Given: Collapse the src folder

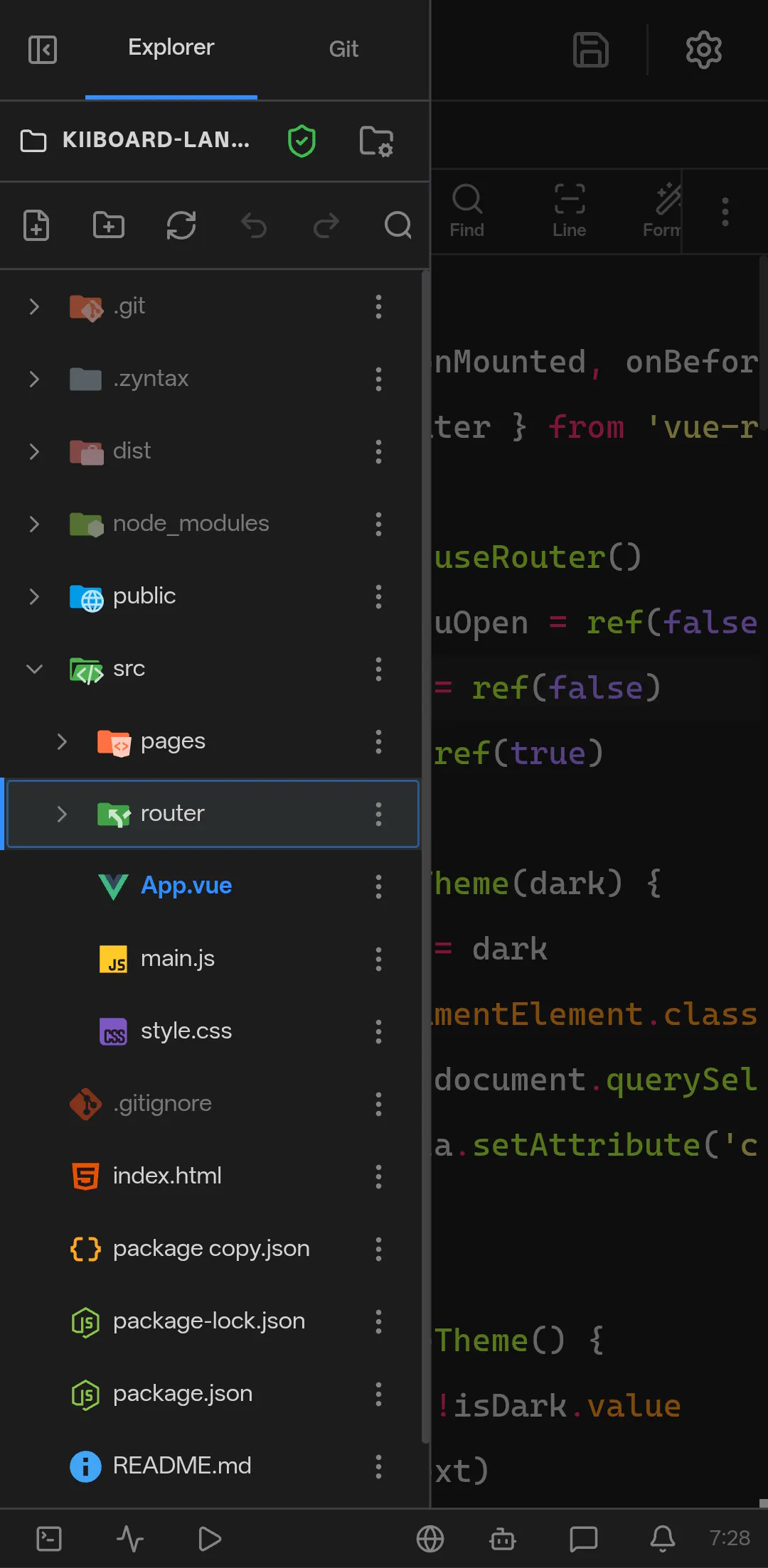Looking at the screenshot, I should [34, 669].
